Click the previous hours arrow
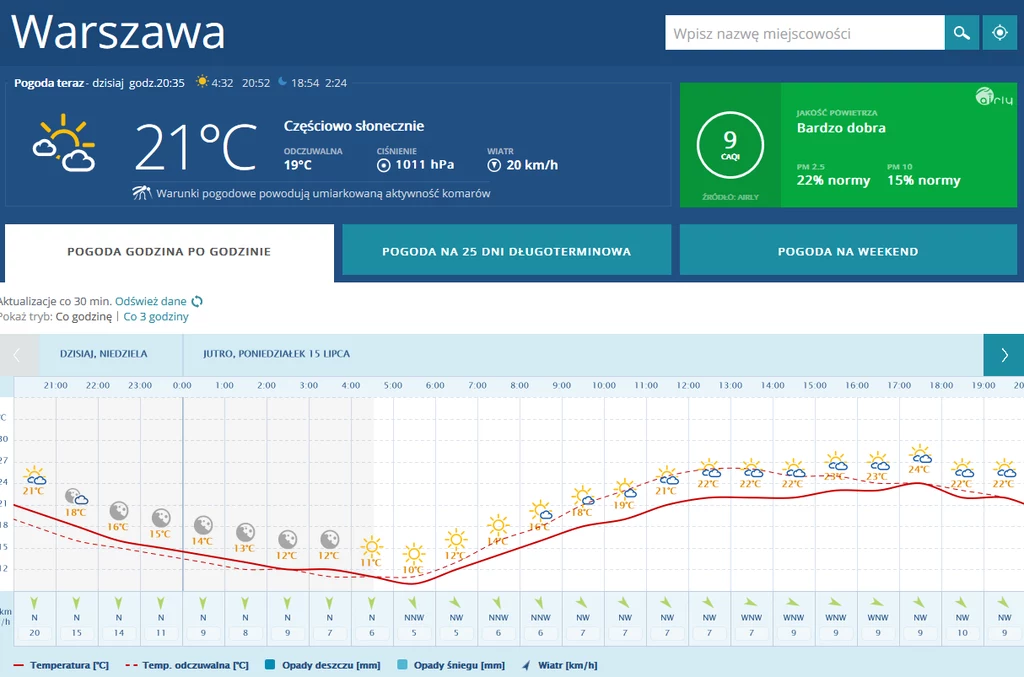 (18, 355)
